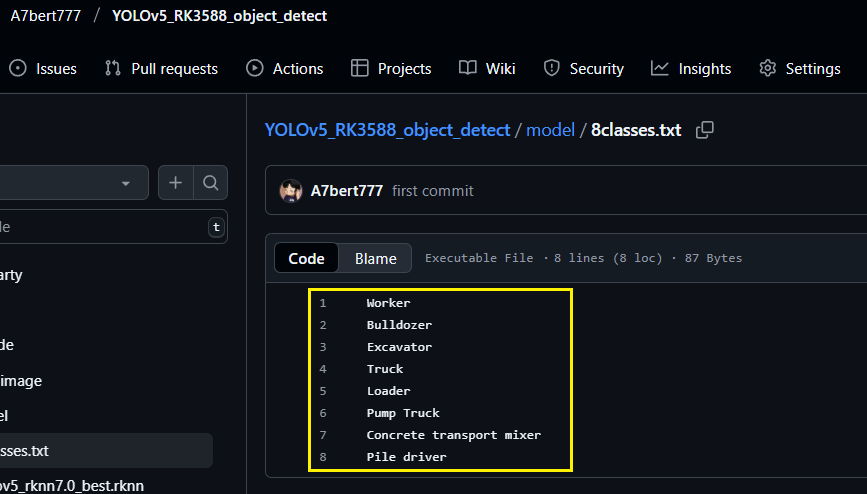
Task: Switch to Blame view
Action: click(375, 258)
